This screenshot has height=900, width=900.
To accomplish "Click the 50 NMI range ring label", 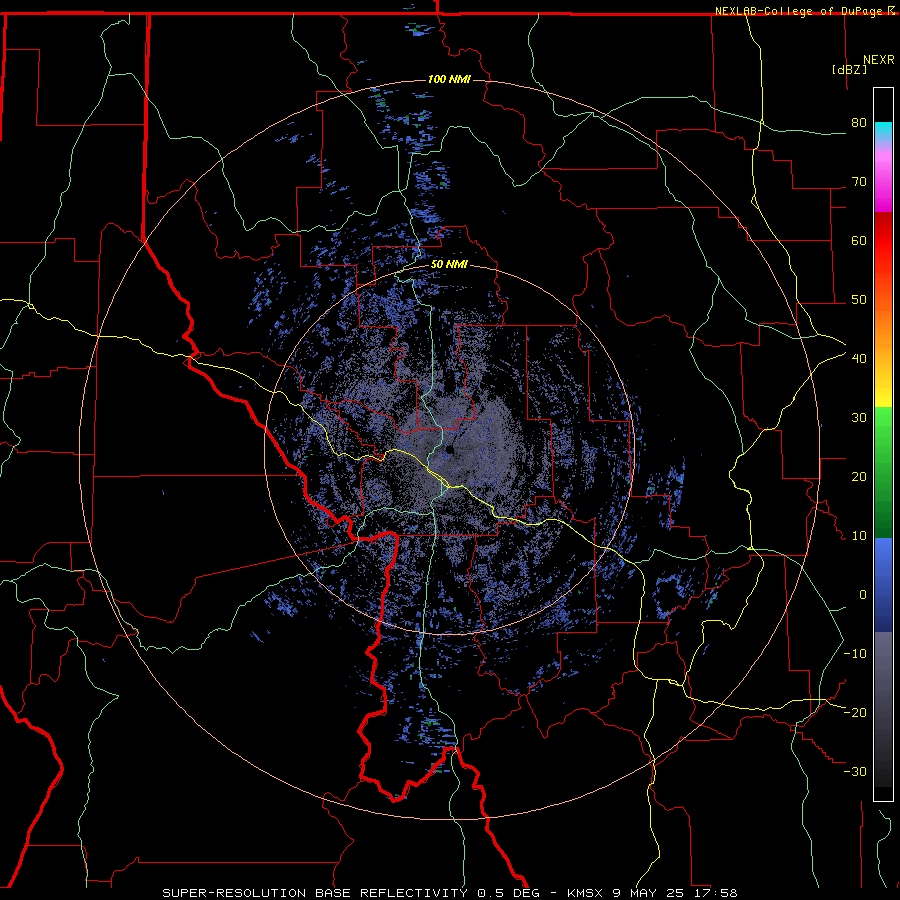I will 449,265.
